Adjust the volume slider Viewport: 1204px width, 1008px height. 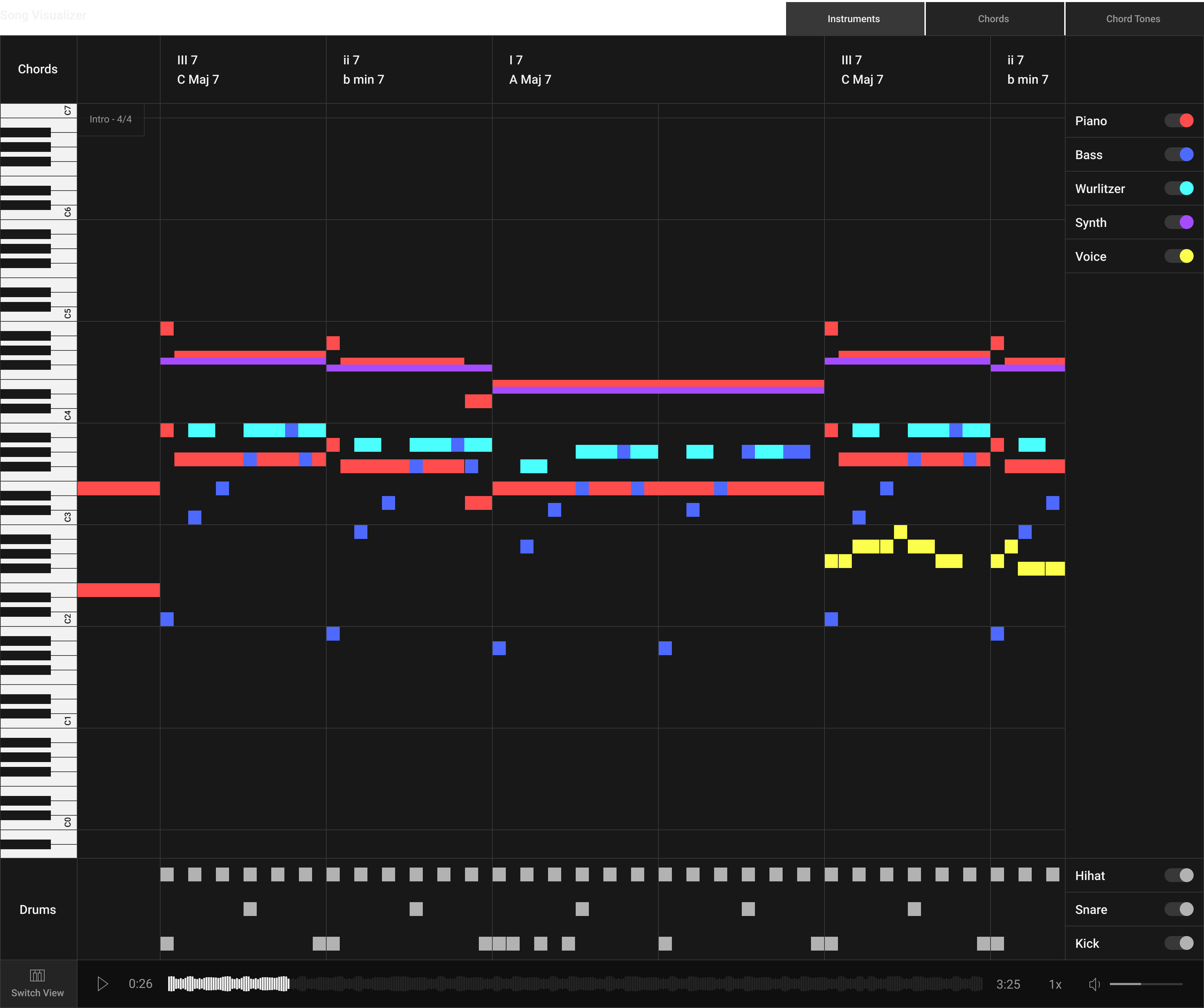point(1145,984)
